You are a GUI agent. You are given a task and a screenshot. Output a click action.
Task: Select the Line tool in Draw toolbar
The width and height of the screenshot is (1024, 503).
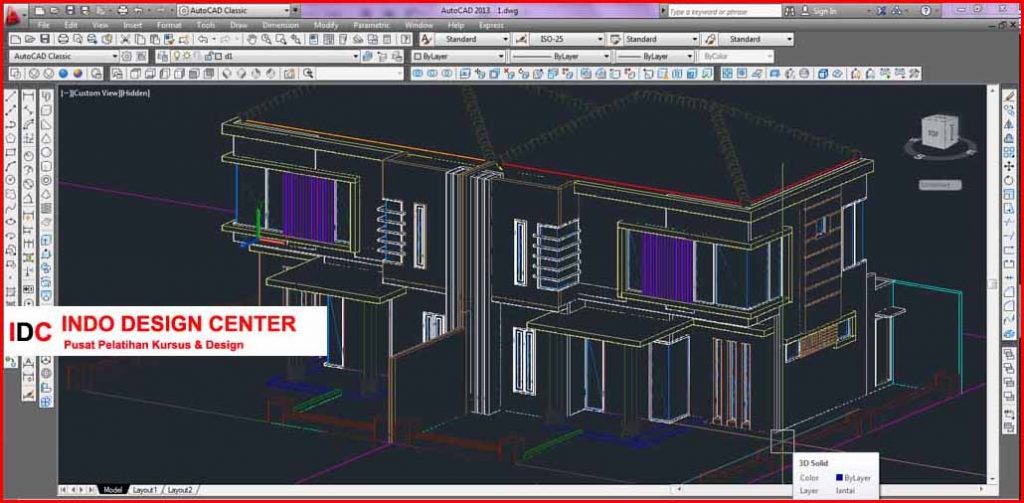(x=11, y=97)
